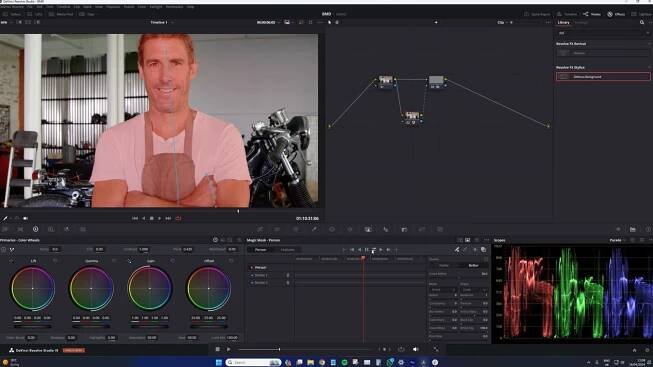
Task: Switch to the Features tab
Action: (287, 250)
